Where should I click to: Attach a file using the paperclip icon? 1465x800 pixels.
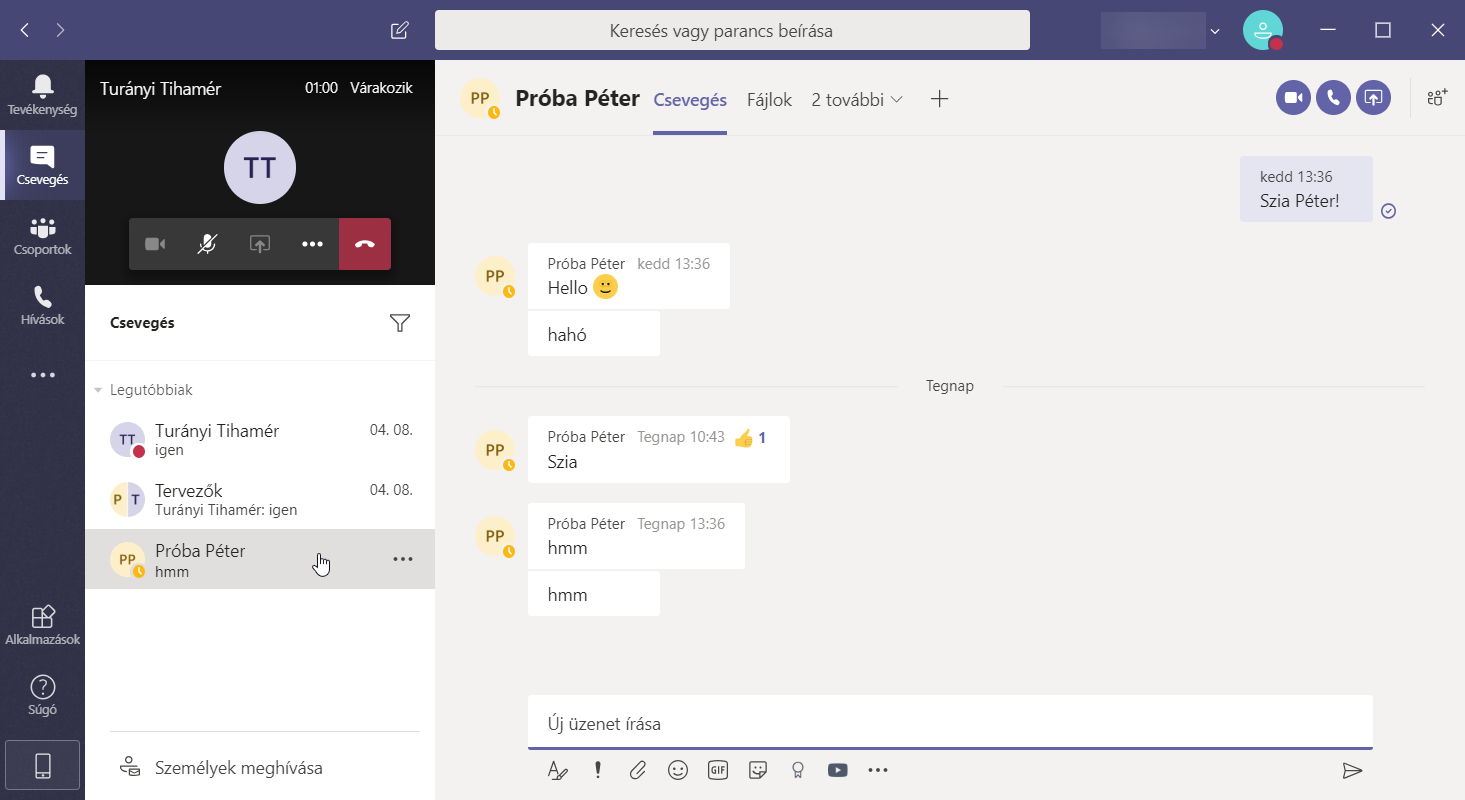637,770
